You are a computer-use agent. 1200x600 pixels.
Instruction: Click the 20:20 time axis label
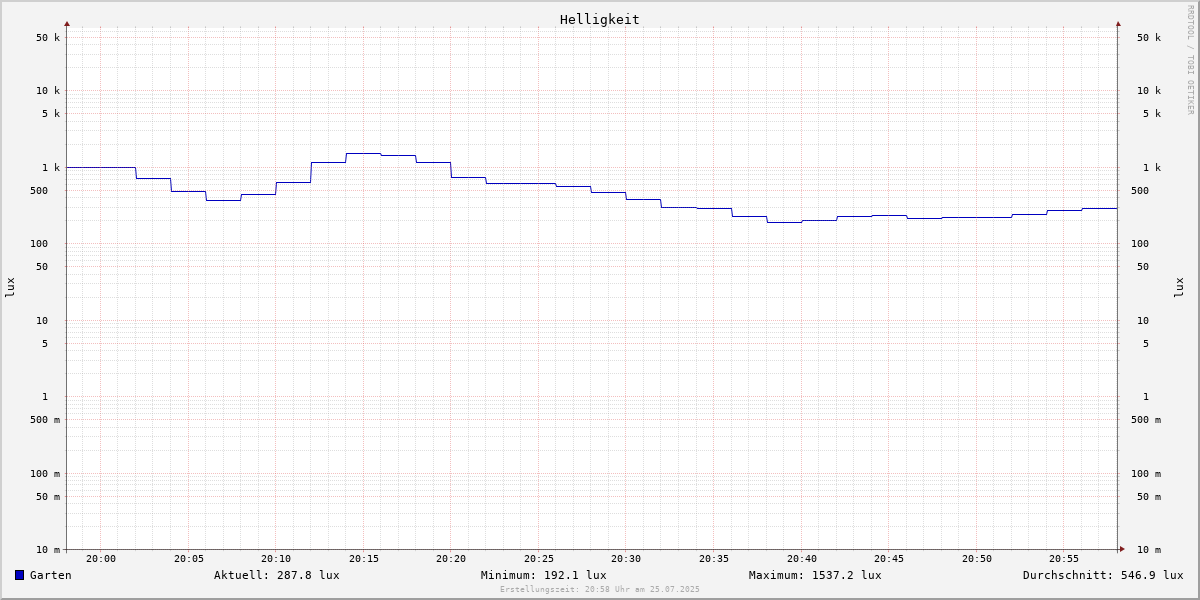click(x=451, y=559)
